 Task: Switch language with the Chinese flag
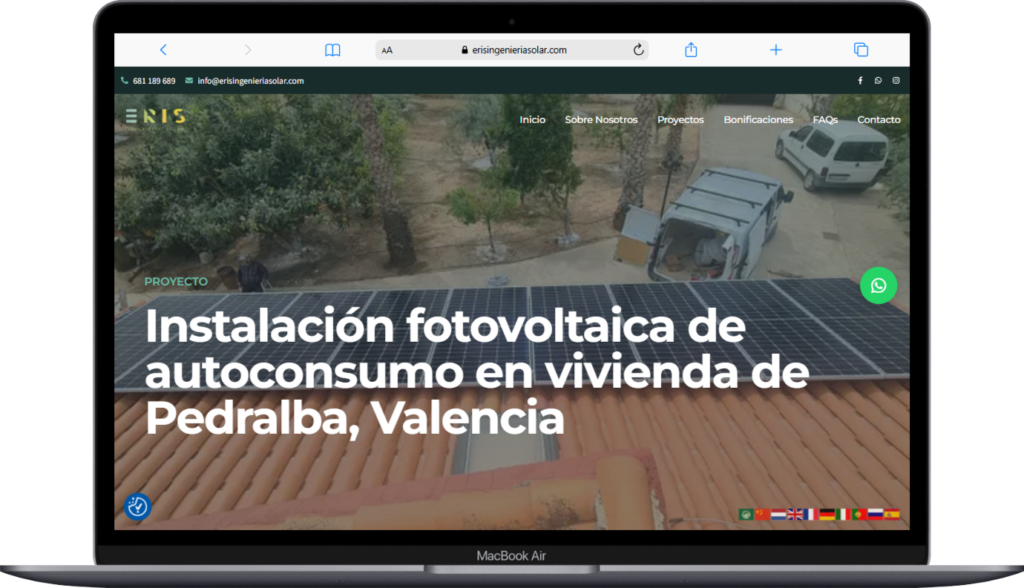(763, 514)
